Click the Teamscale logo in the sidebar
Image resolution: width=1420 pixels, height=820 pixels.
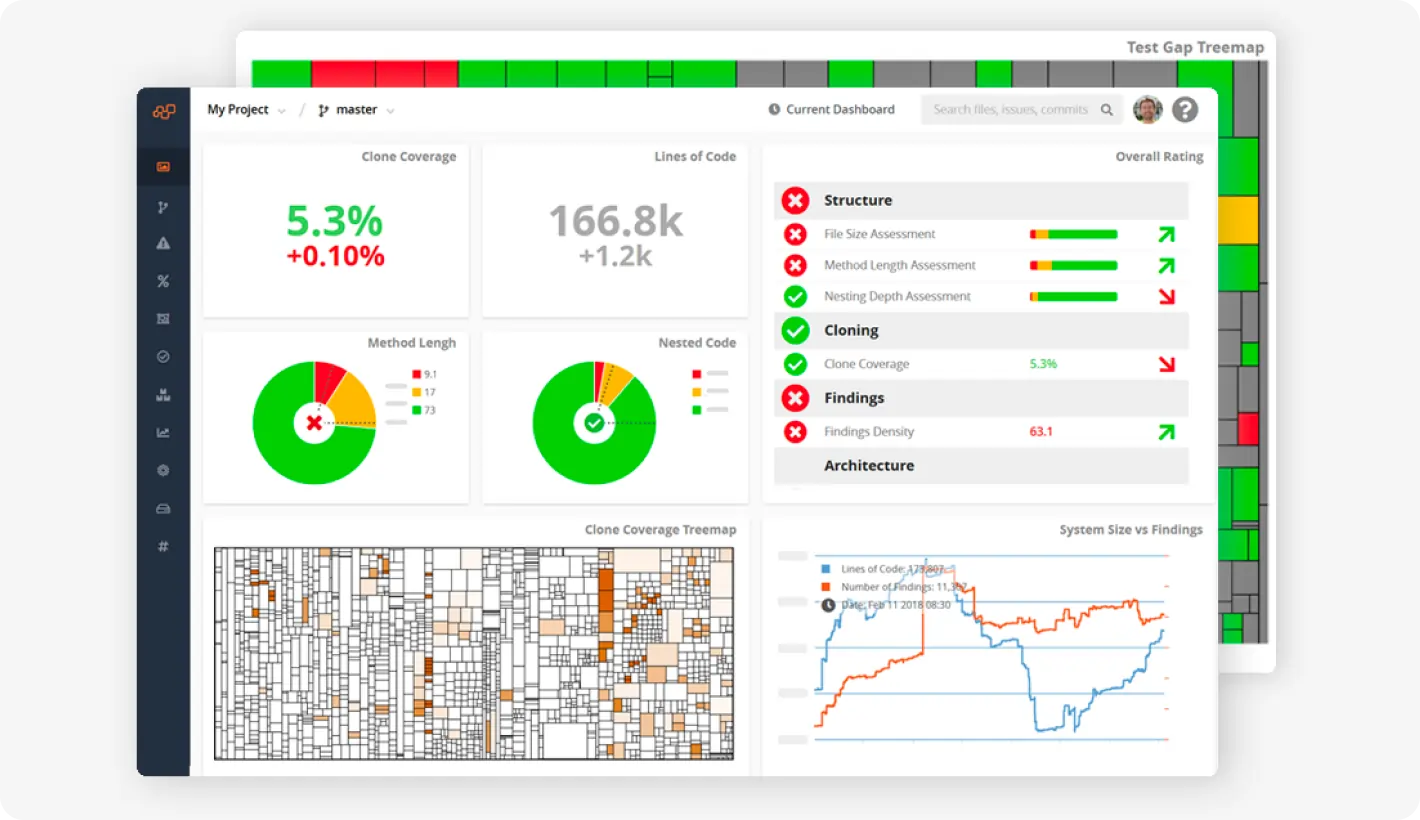tap(163, 111)
